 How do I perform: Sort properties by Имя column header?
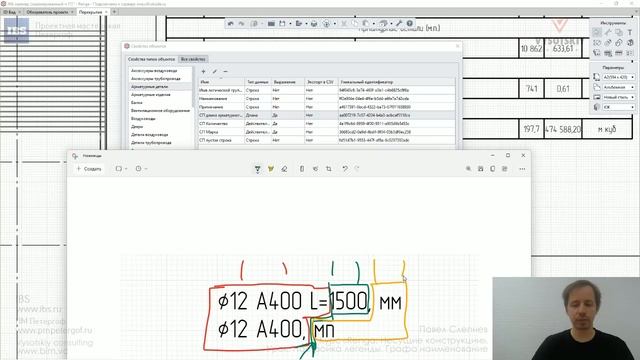pos(222,82)
